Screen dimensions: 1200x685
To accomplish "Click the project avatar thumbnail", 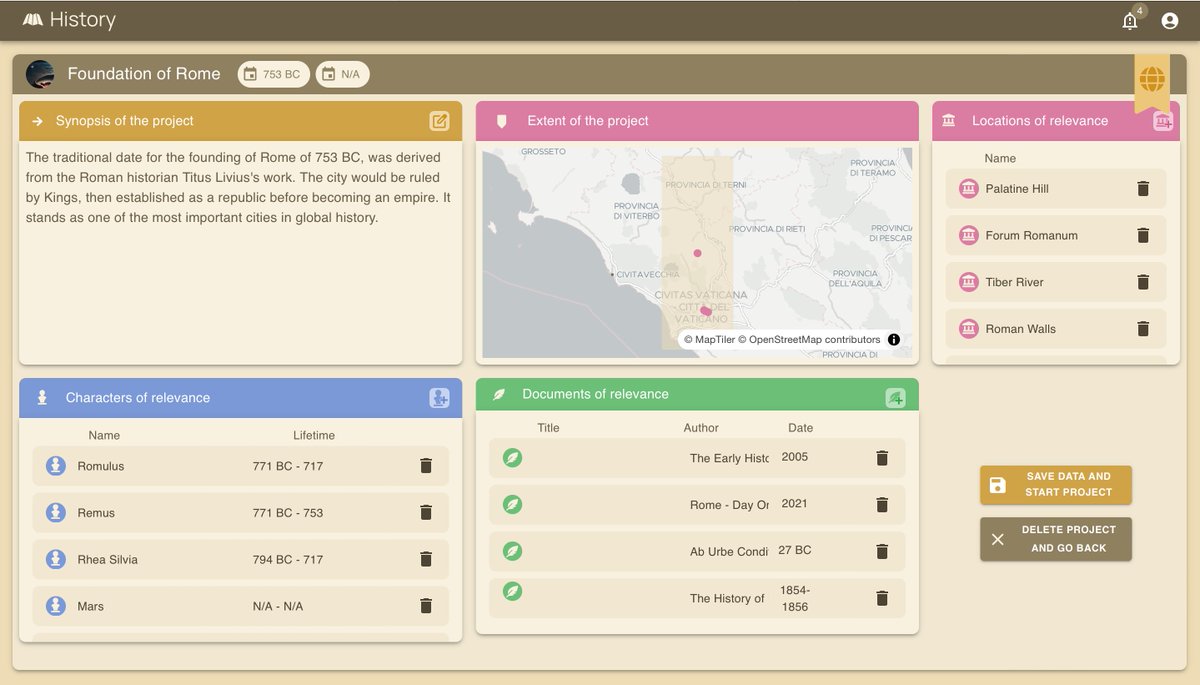I will click(x=38, y=73).
